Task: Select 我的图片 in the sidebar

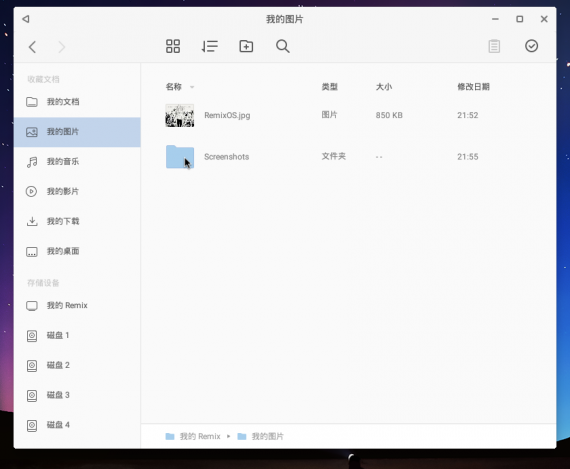Action: (x=77, y=132)
